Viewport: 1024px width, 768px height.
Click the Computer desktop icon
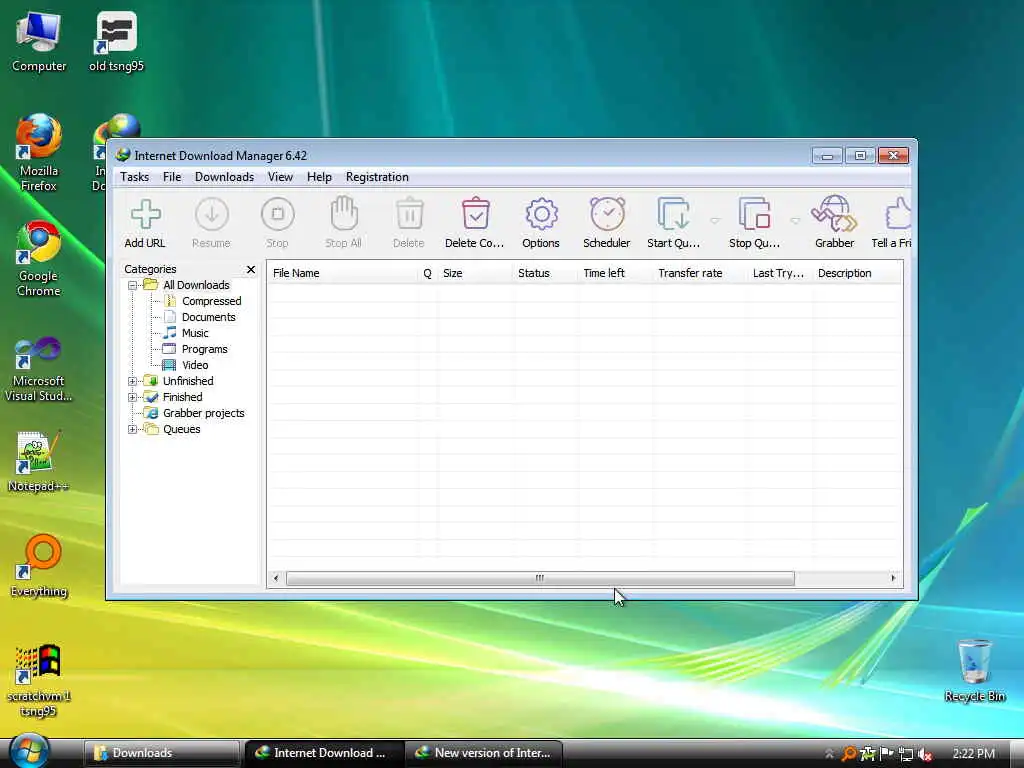click(x=39, y=42)
